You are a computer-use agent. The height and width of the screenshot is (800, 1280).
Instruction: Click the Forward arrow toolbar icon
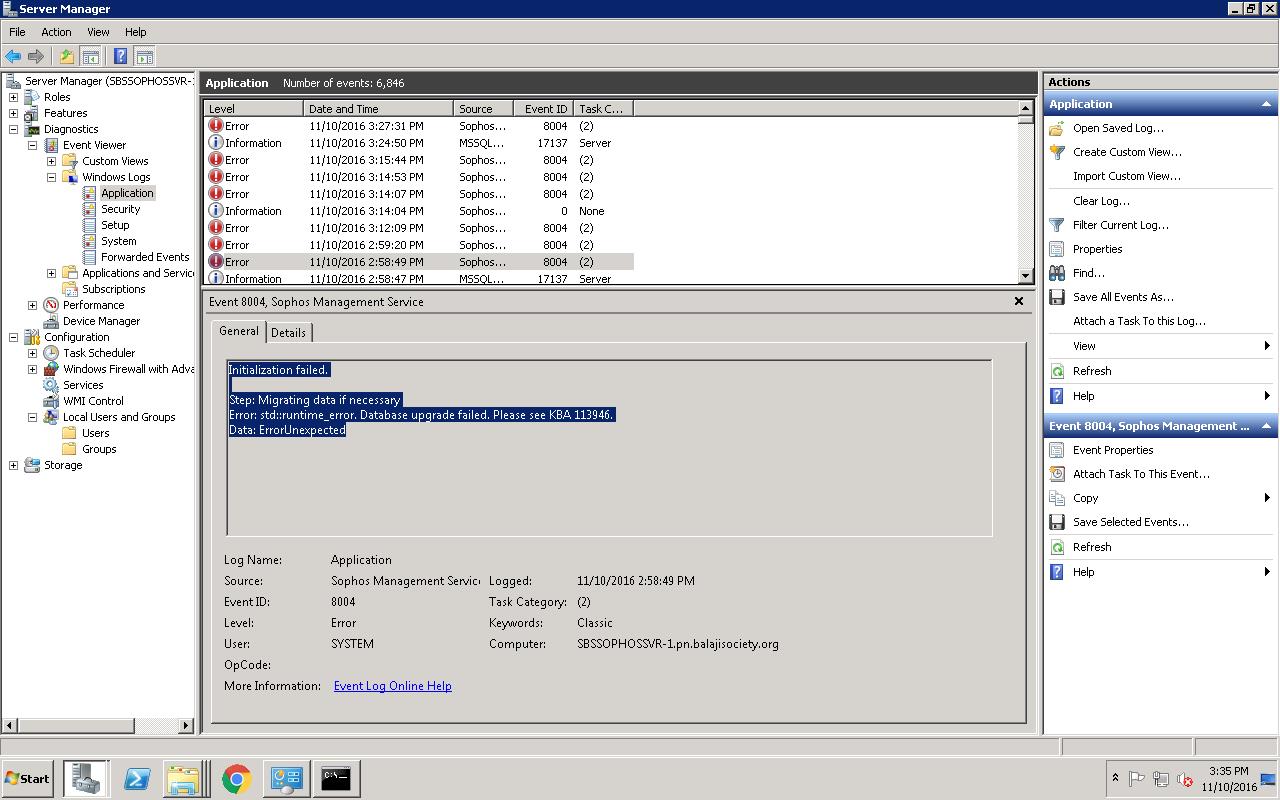36,57
